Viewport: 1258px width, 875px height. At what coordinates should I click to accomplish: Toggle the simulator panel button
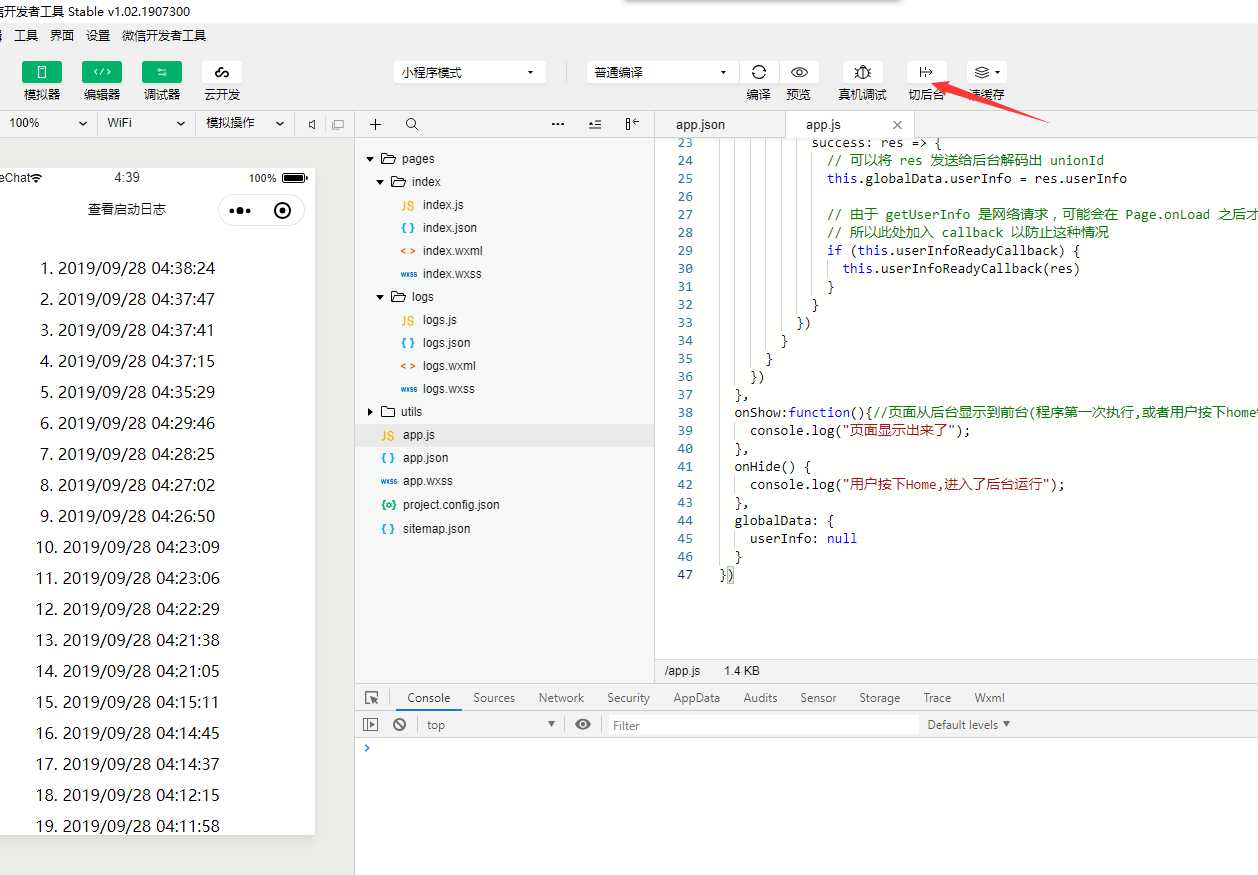tap(42, 72)
